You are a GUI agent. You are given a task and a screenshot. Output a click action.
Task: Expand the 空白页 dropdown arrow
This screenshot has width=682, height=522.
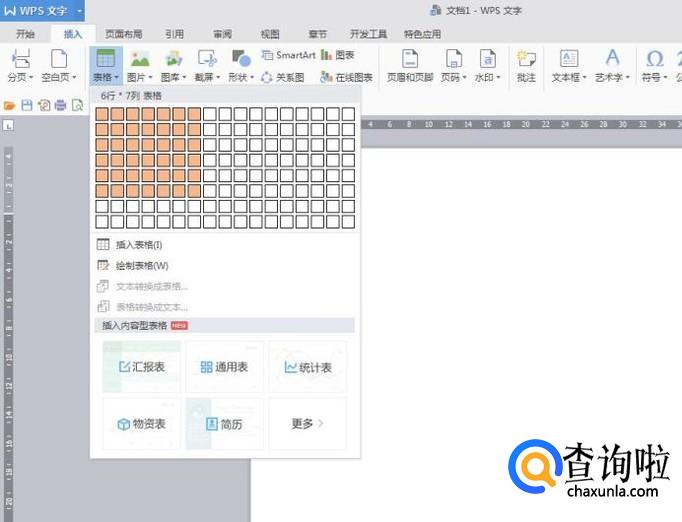pyautogui.click(x=74, y=77)
